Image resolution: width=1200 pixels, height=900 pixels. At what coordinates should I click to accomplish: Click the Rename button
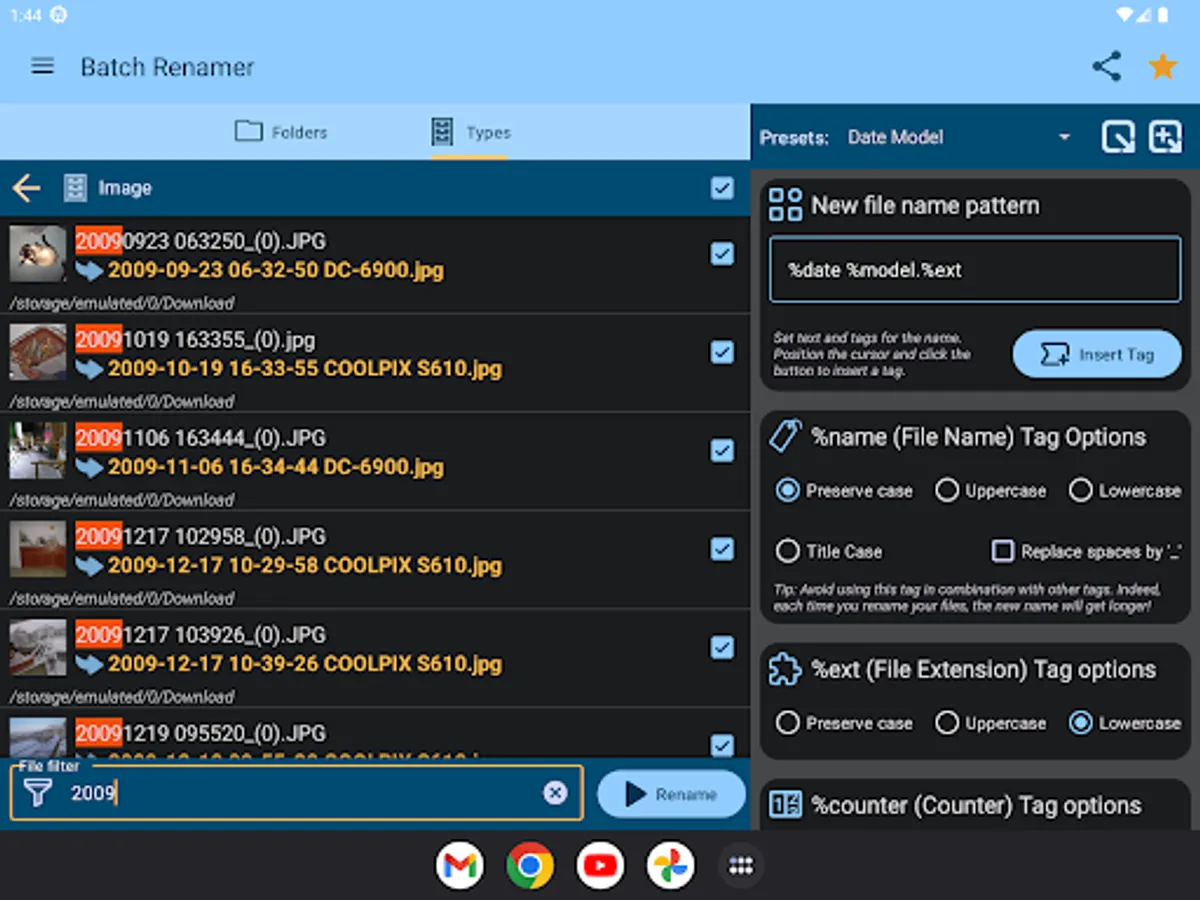tap(672, 794)
